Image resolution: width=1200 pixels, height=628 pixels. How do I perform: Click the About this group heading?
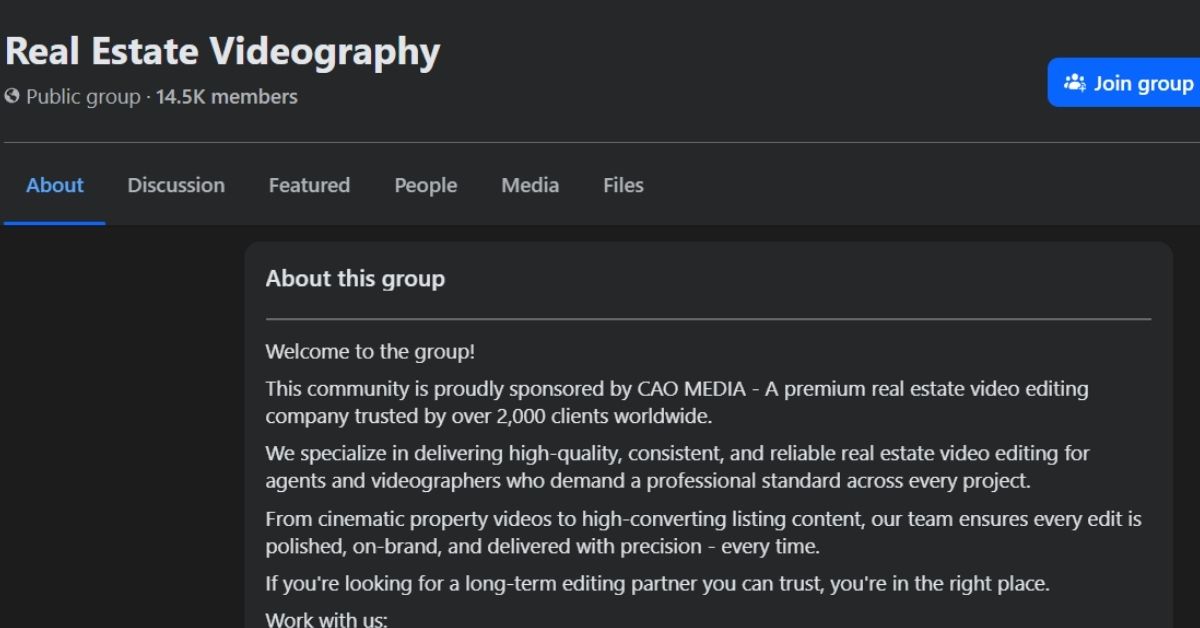tap(355, 279)
